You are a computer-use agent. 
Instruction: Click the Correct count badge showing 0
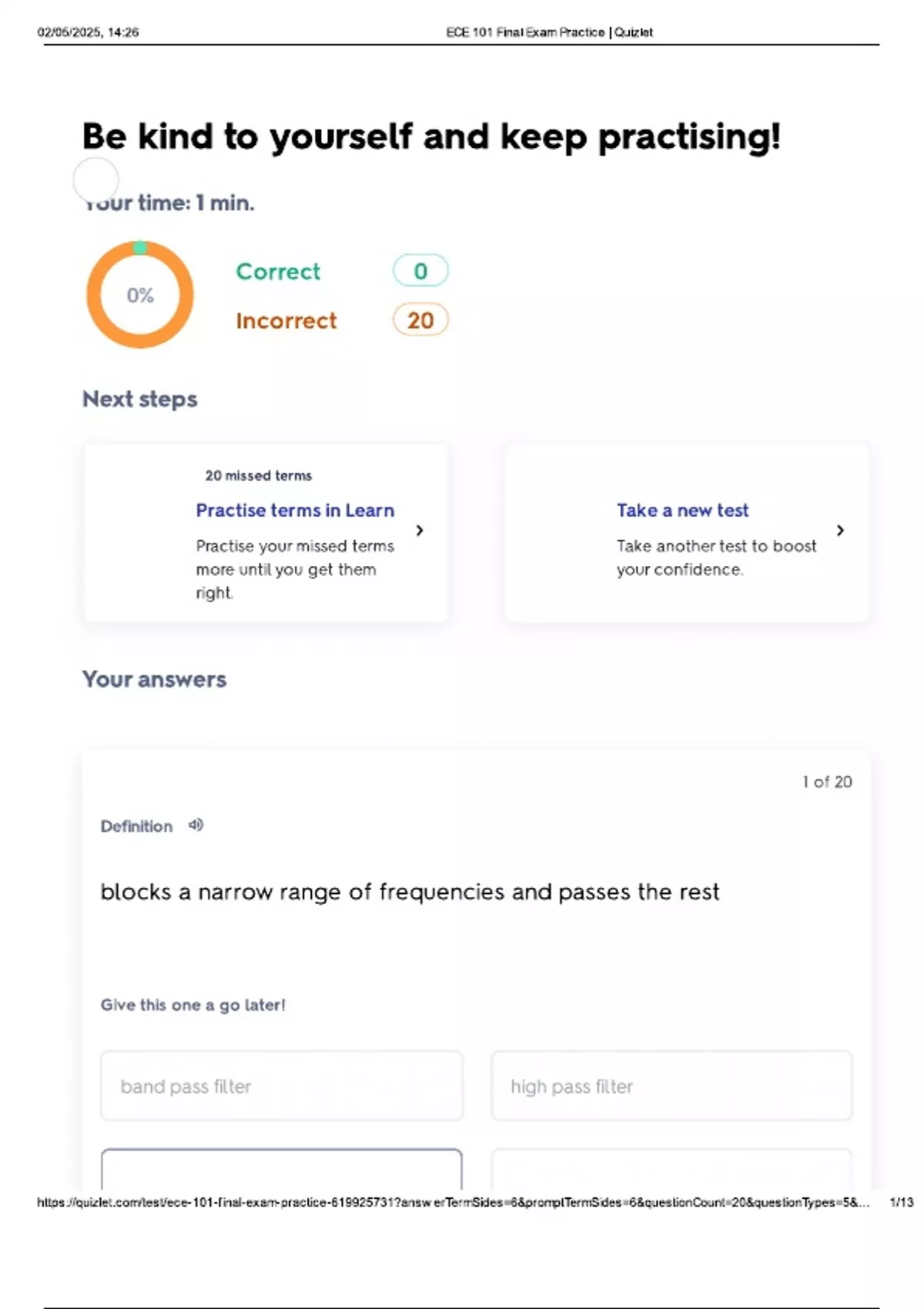[x=420, y=271]
